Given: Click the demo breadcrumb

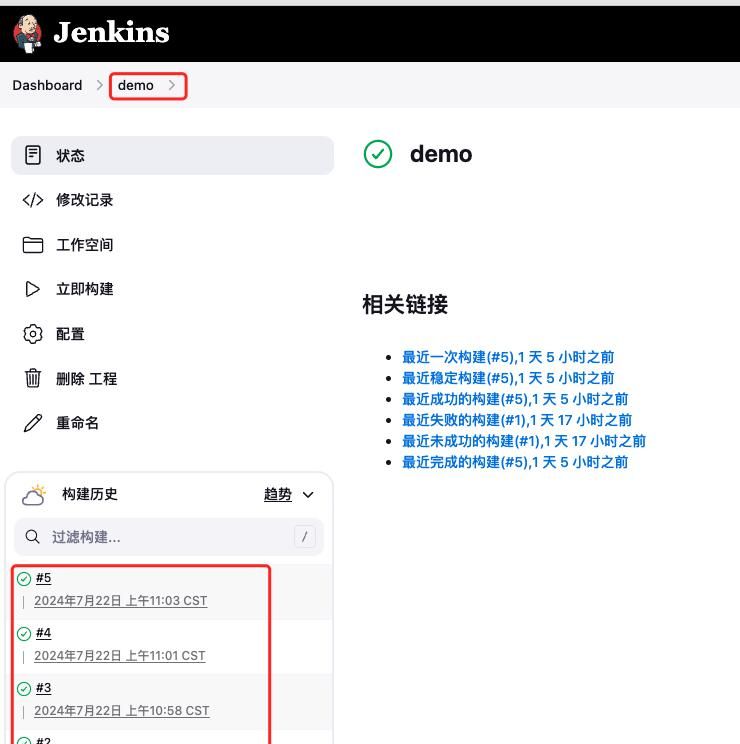Looking at the screenshot, I should point(136,85).
